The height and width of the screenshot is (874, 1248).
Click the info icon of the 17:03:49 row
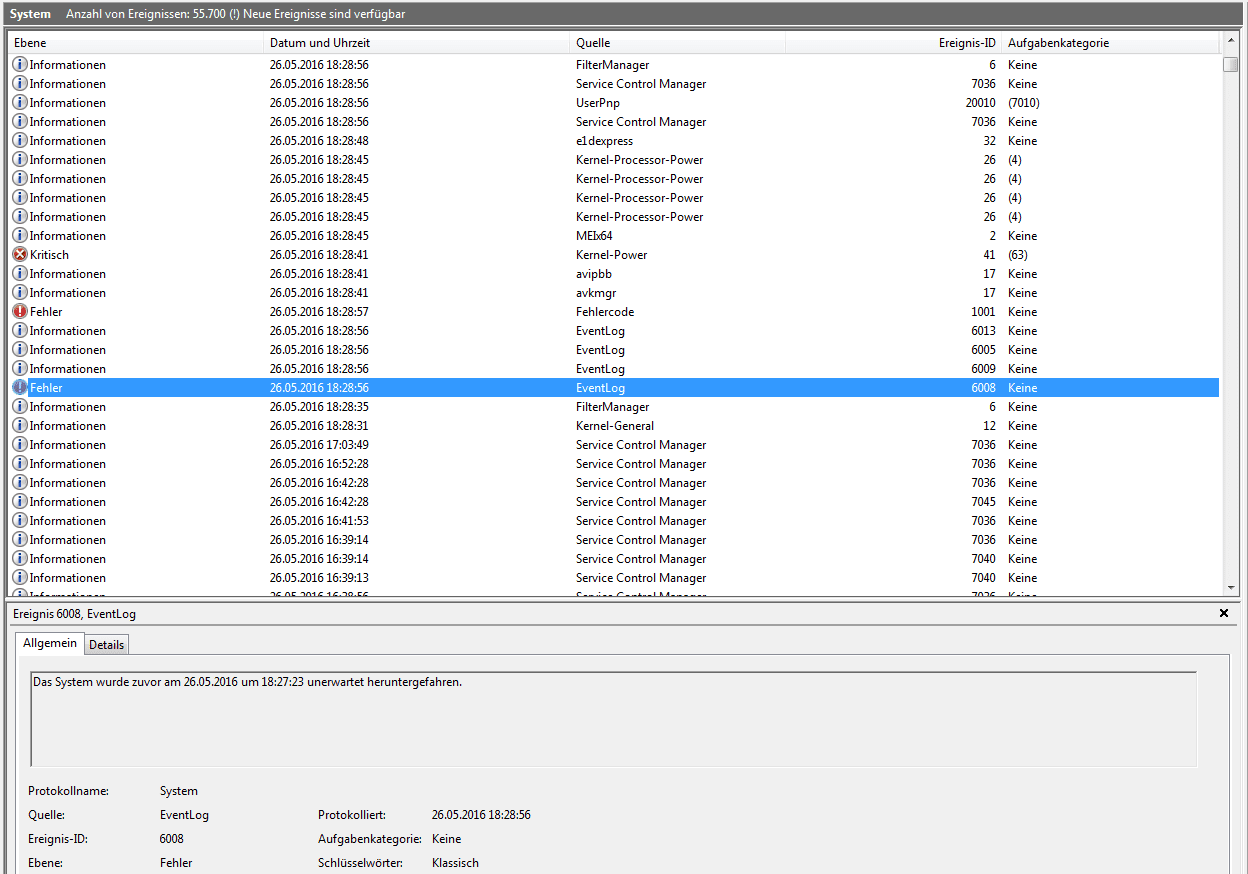[20, 445]
